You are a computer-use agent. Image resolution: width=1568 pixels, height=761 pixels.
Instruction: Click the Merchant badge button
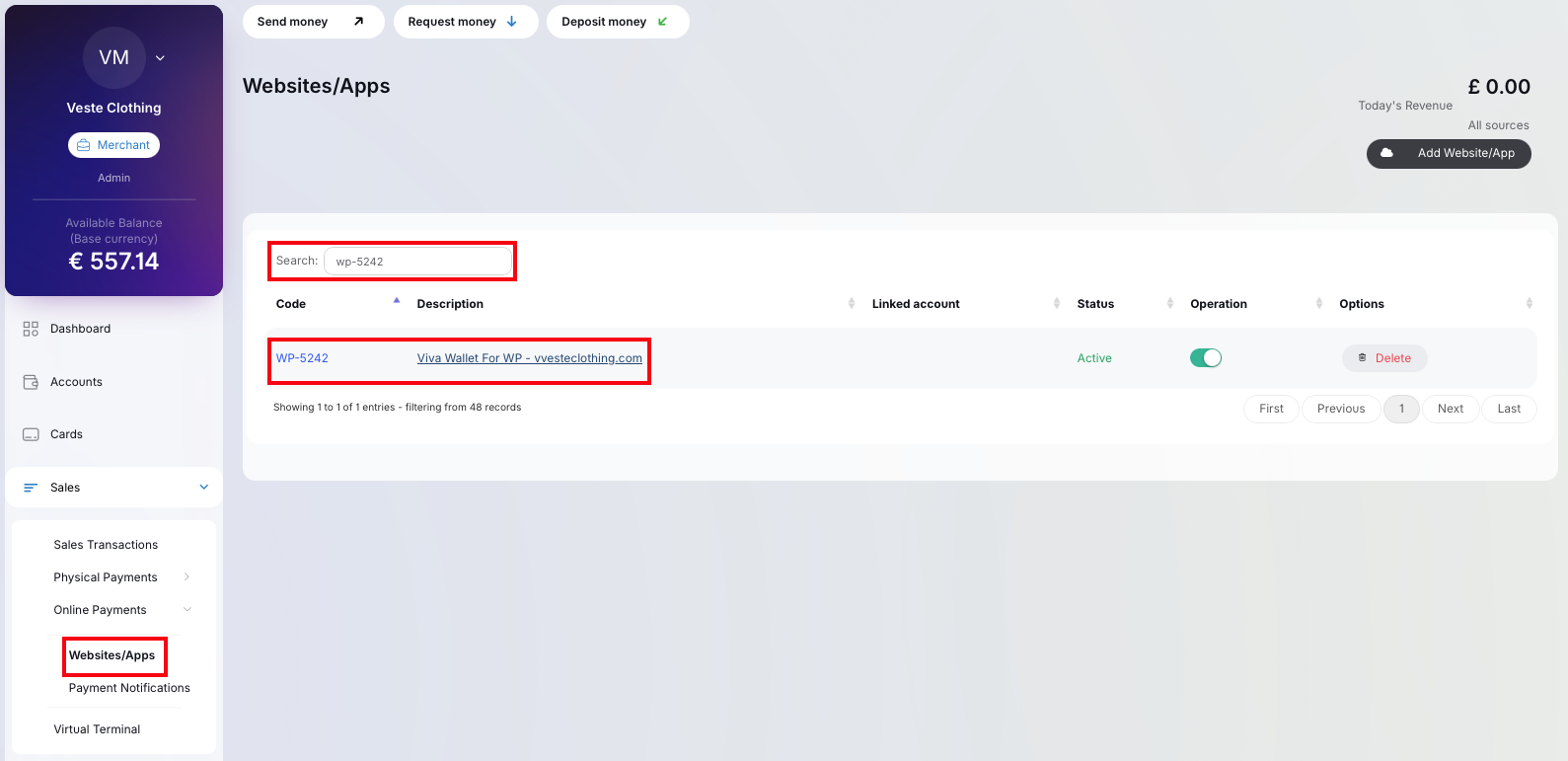pos(113,145)
